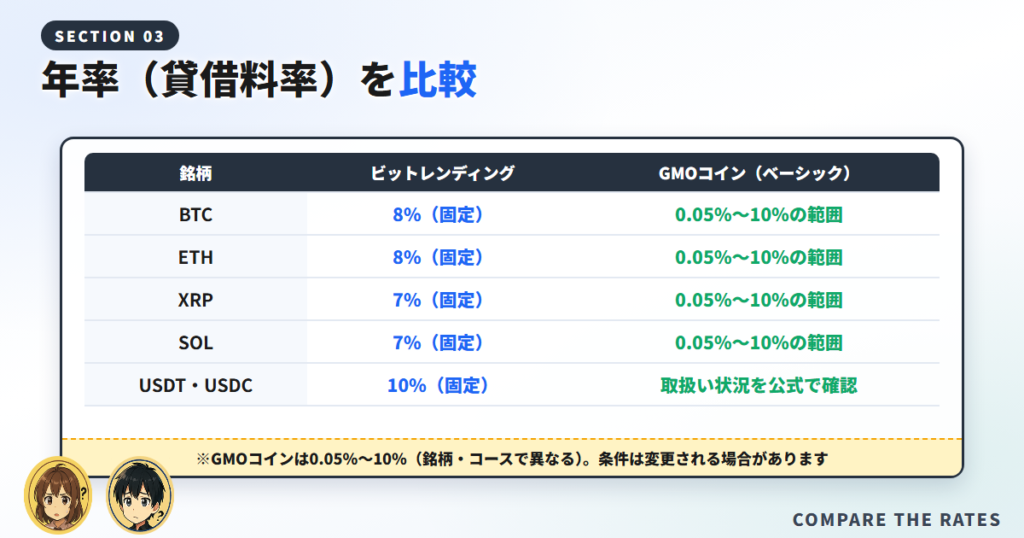Select the USDT・USDC row label

pos(195,385)
